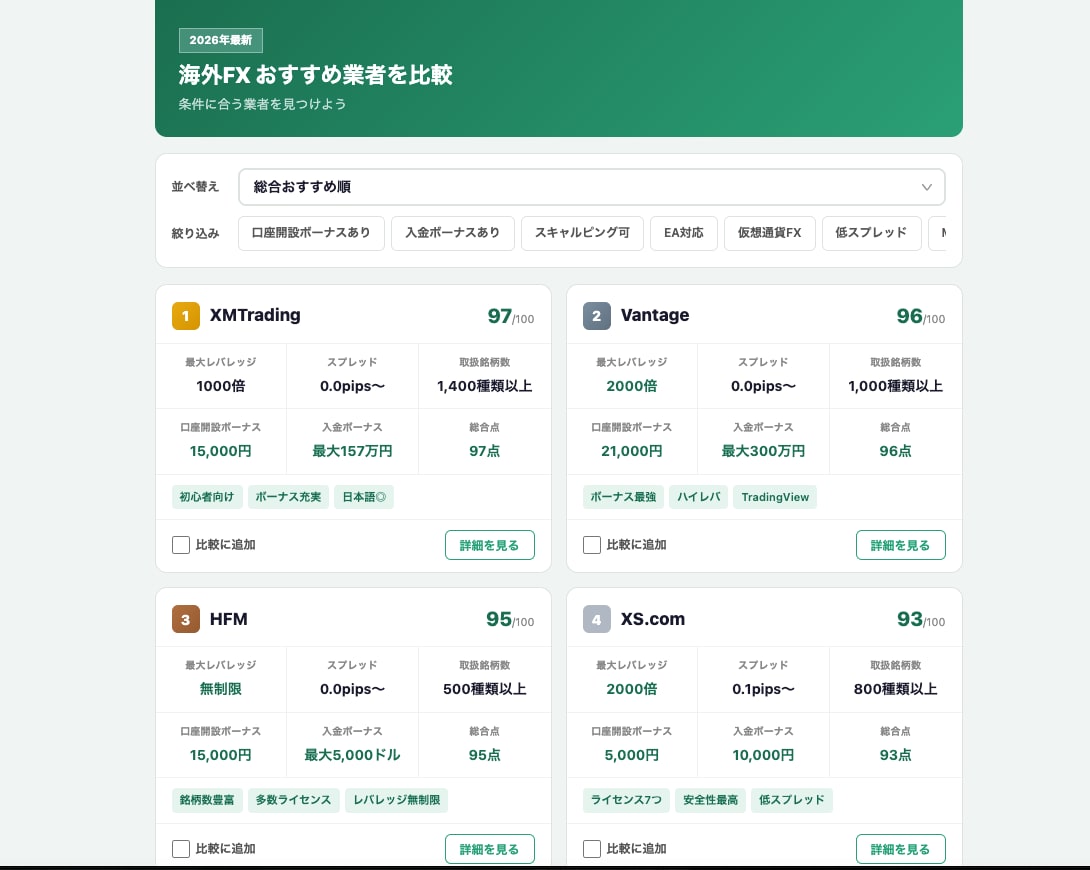
Task: Click the ハイレバ tag
Action: click(699, 497)
